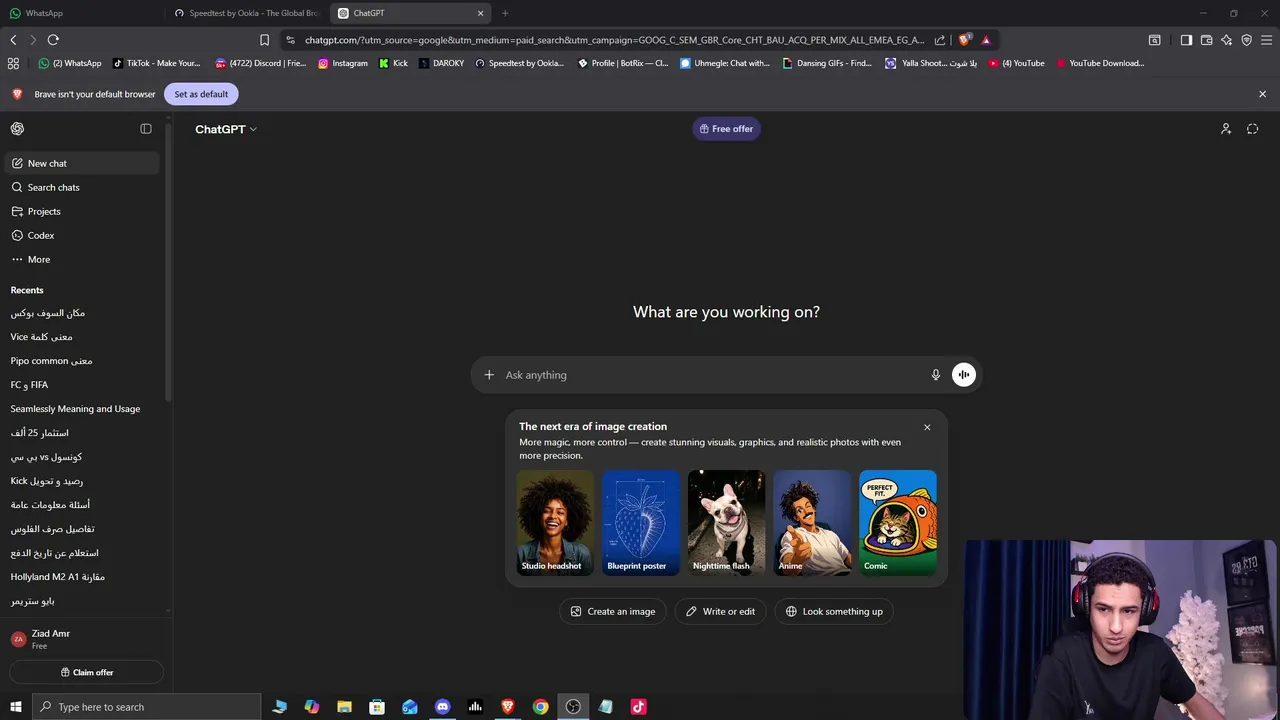
Task: Open recent chat Seamlessly Meaning and Usage
Action: pos(82,409)
